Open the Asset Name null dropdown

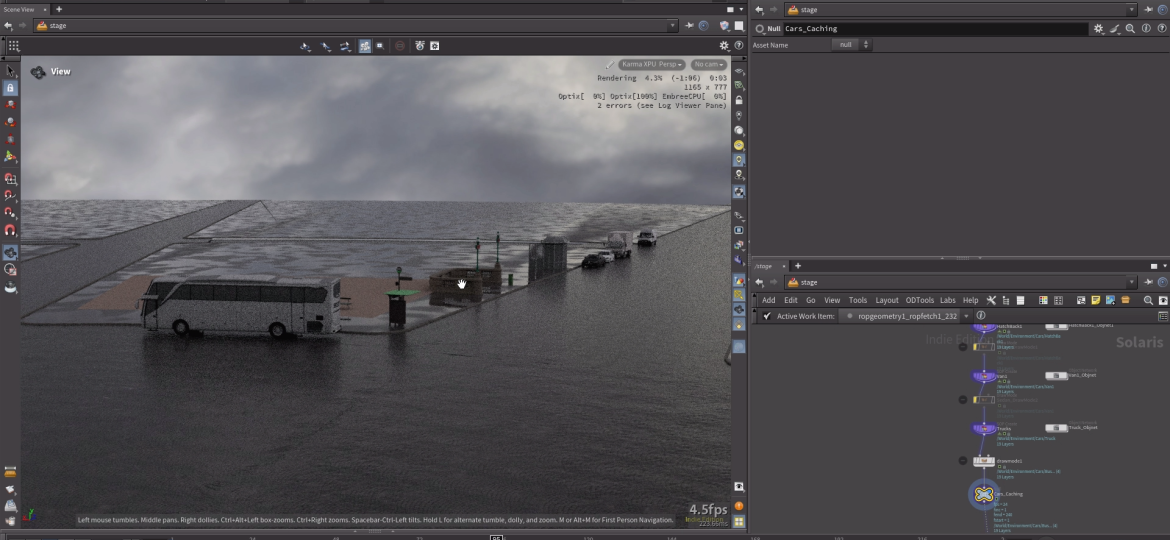[x=852, y=45]
